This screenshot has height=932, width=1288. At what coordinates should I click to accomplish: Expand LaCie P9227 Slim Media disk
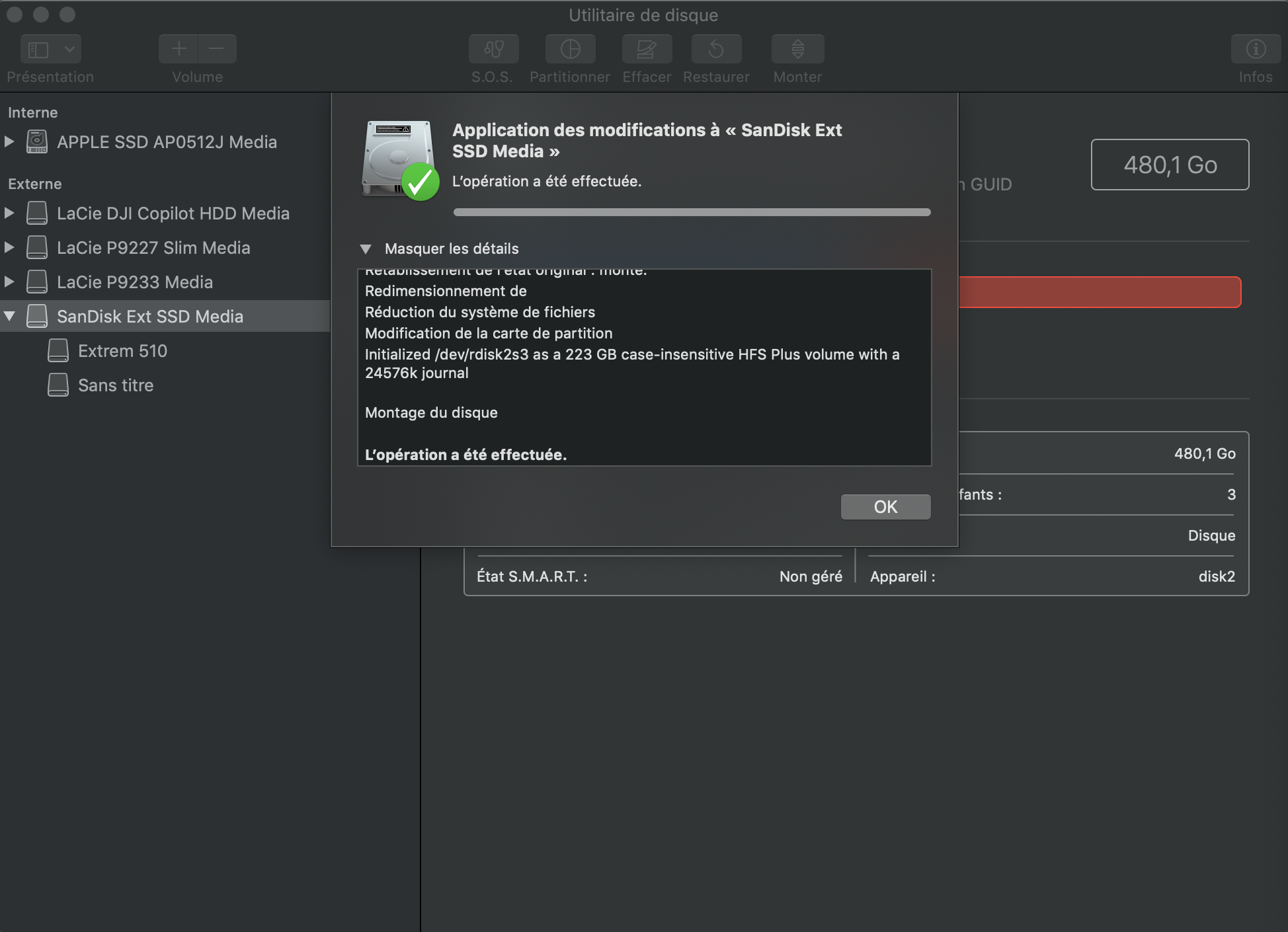[9, 247]
